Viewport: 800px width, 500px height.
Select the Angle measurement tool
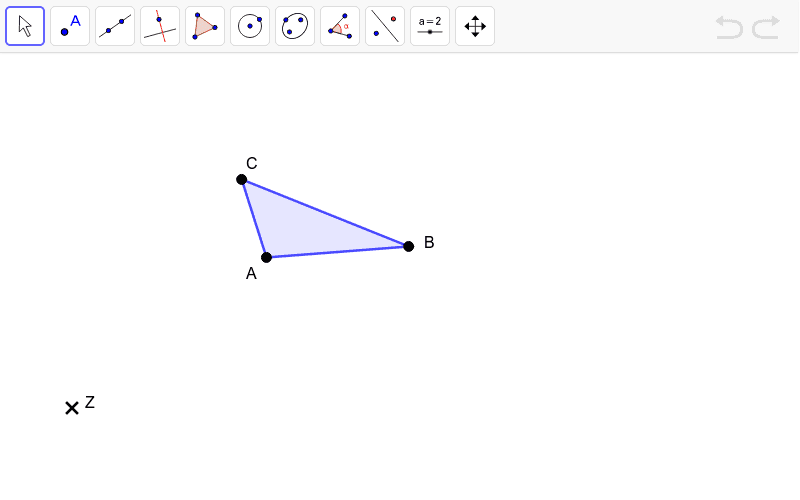tap(340, 26)
